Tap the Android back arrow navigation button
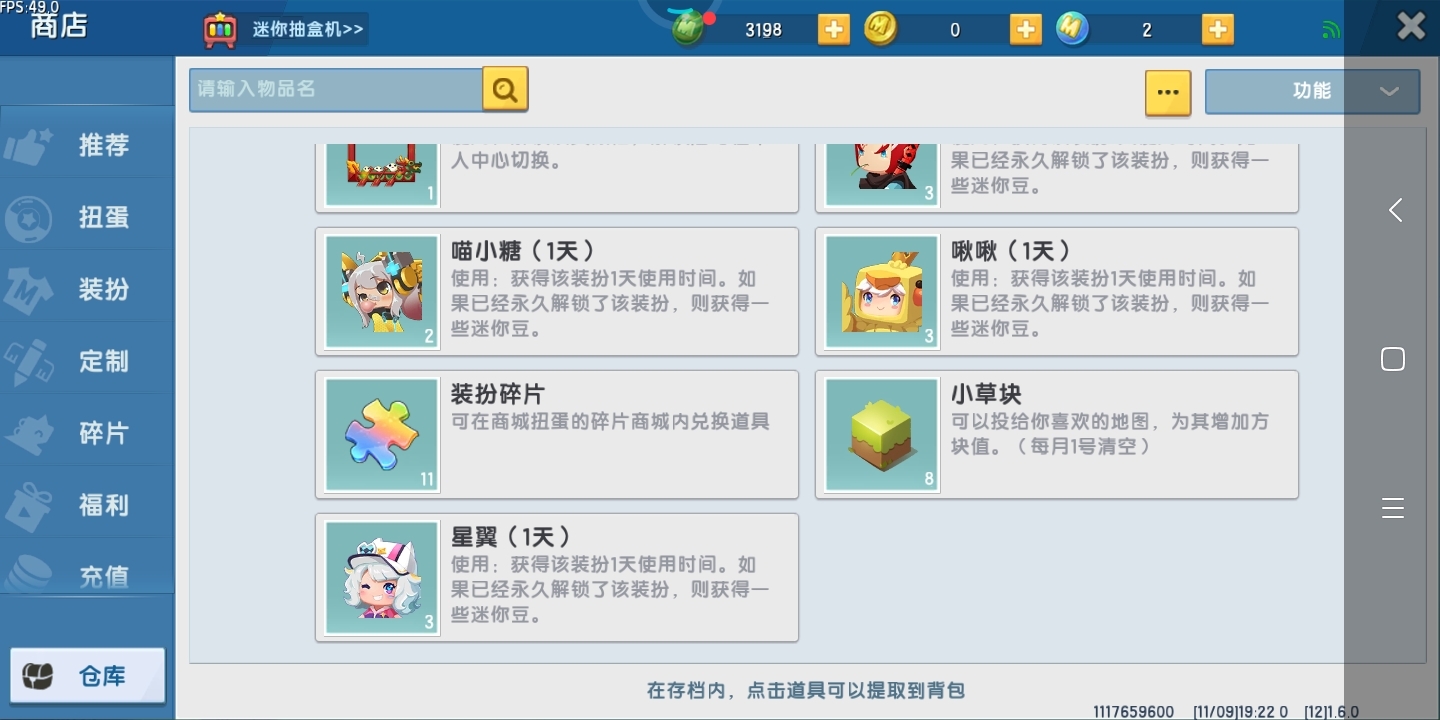Viewport: 1440px width, 720px height. 1394,210
